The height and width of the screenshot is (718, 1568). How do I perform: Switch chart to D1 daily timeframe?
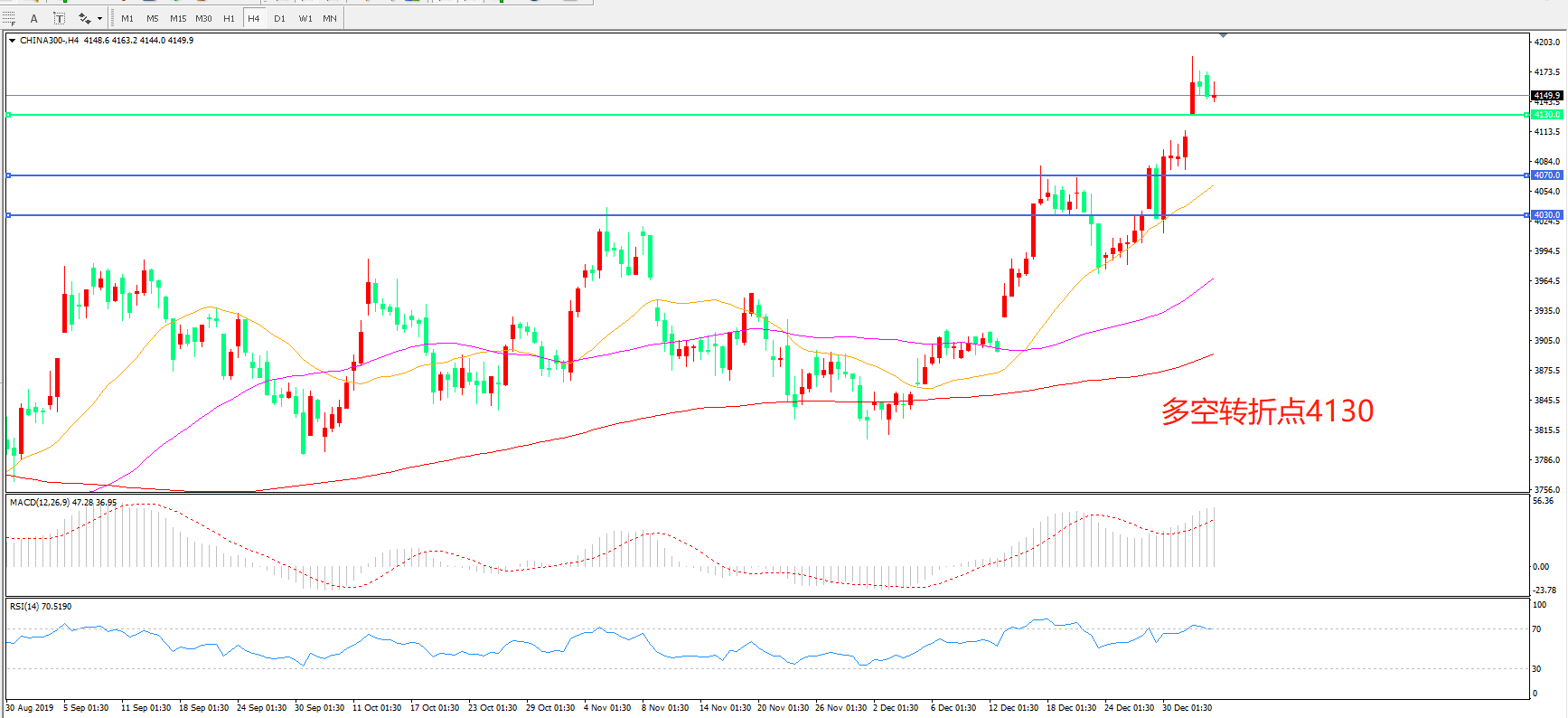coord(279,18)
